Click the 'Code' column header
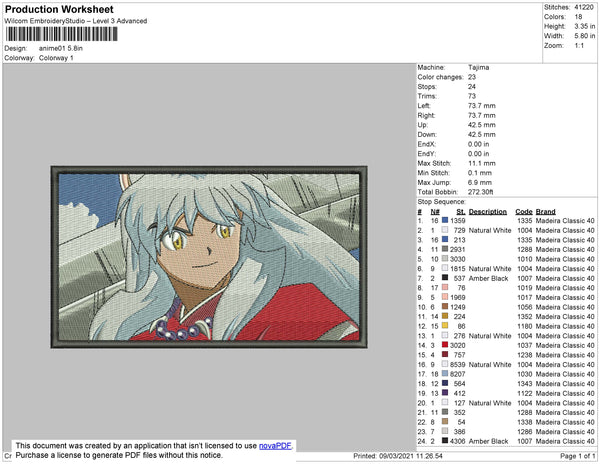This screenshot has width=600, height=464. click(x=524, y=212)
